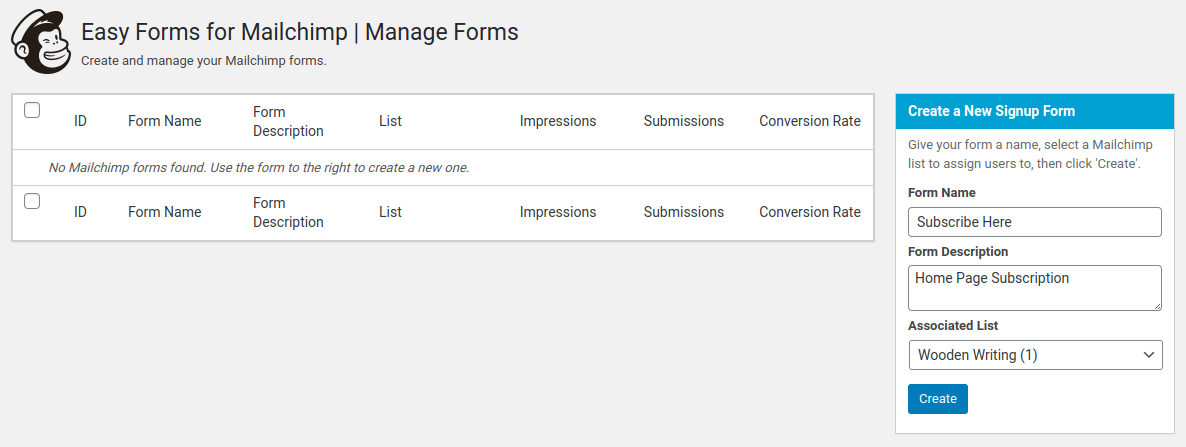Tick the select-all checkbox in table header
Viewport: 1186px width, 447px height.
(32, 110)
